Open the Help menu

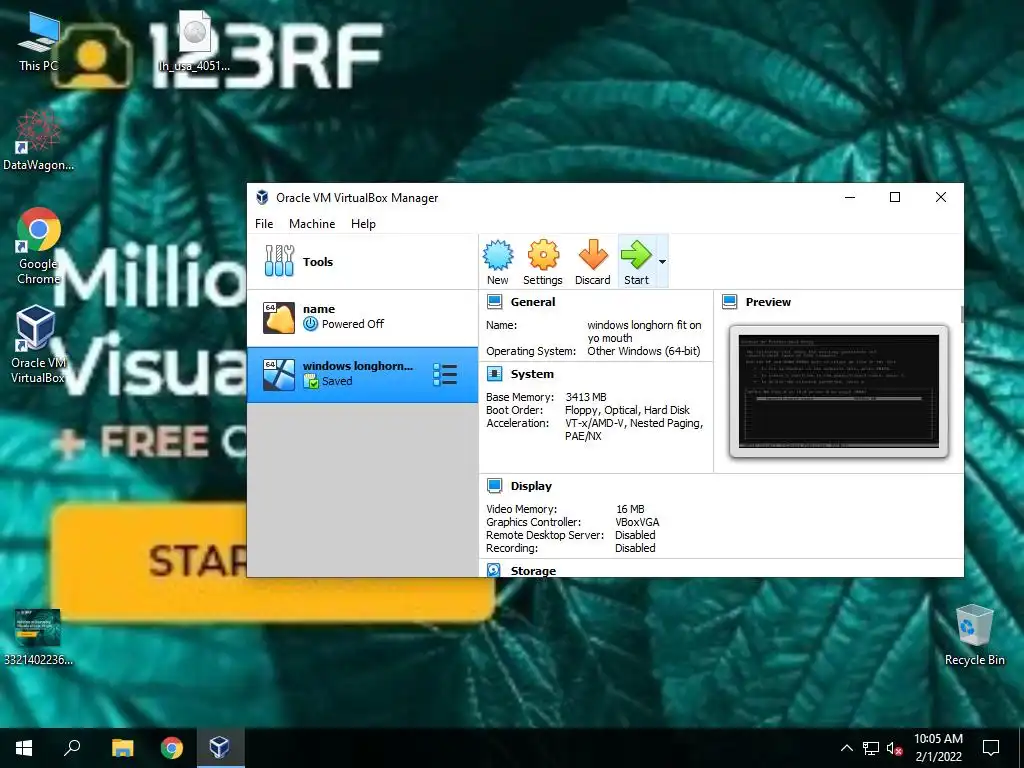coord(363,223)
